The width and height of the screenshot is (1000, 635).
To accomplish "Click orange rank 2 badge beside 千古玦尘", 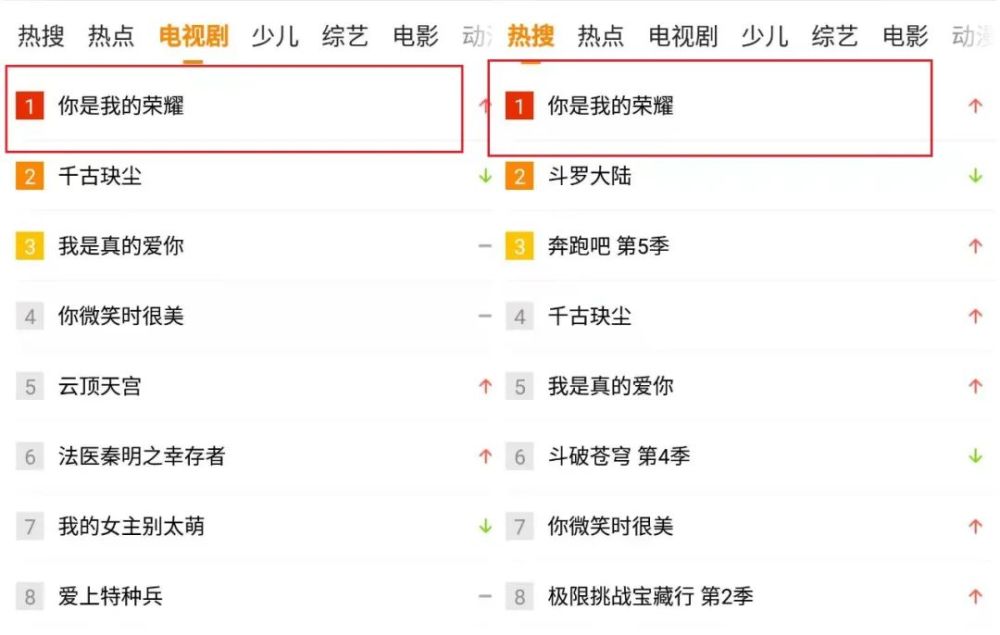I will click(x=30, y=176).
